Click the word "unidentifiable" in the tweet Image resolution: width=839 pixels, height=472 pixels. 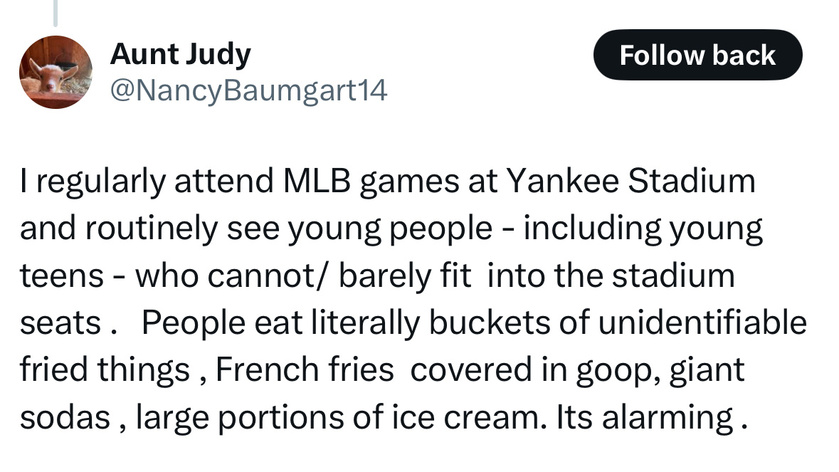pos(702,323)
